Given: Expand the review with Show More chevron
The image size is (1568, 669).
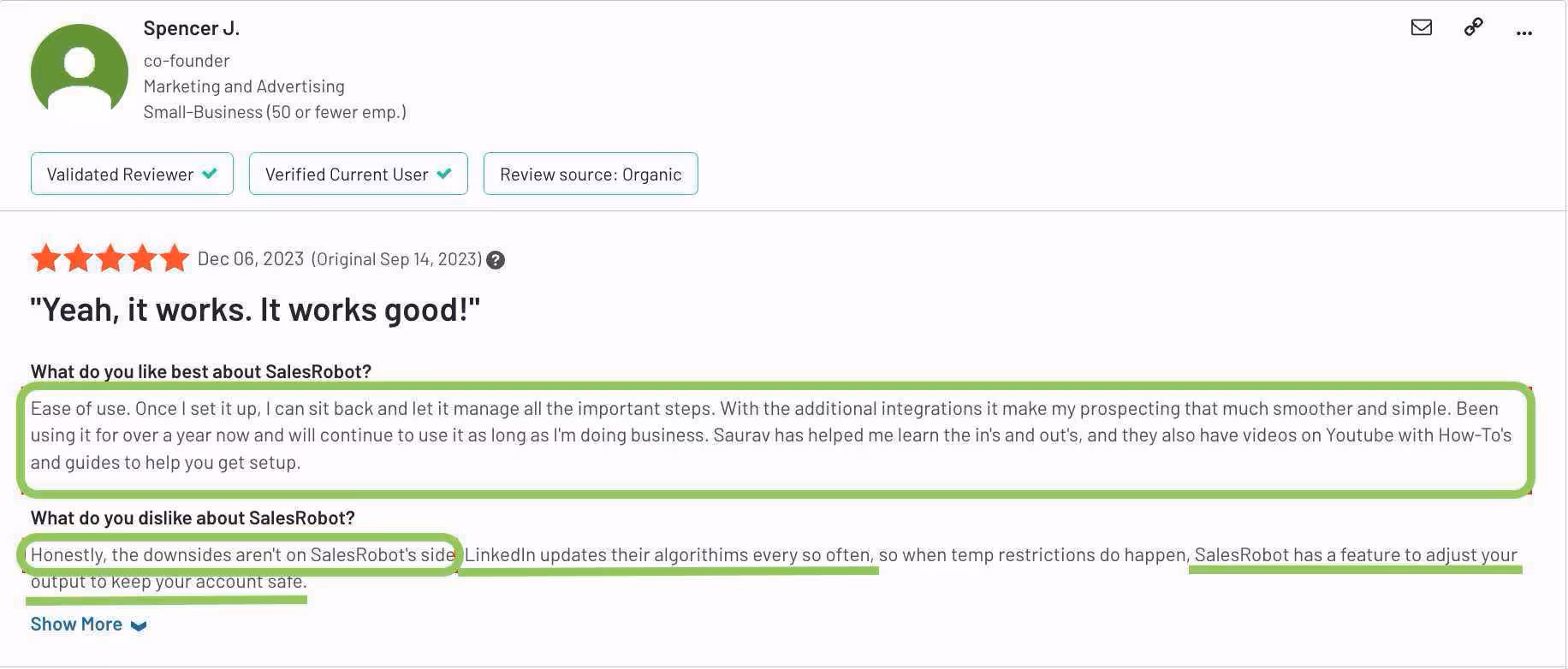Looking at the screenshot, I should 140,625.
